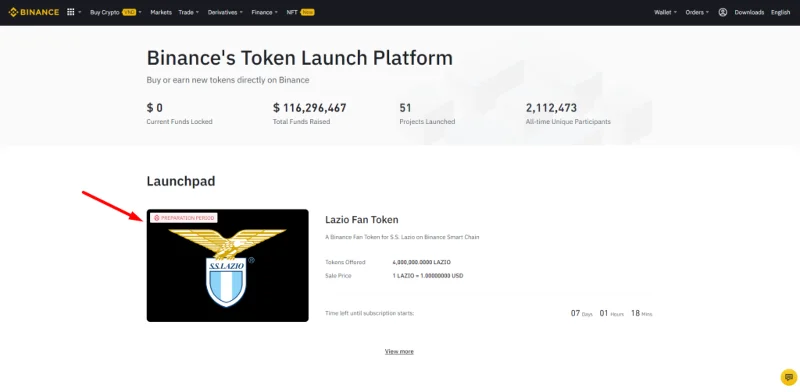Select the Projects Launched count 51
This screenshot has width=800, height=392.
click(406, 108)
